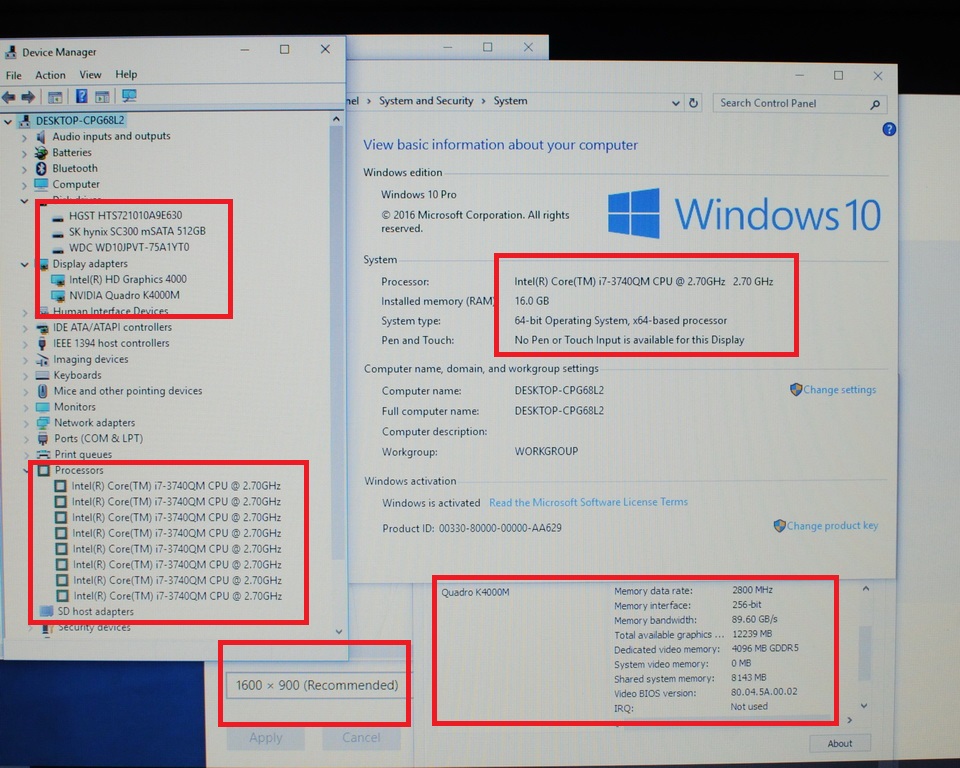Click the HGST HTS721010A9E630 disk icon
Screen dimensions: 960x768
click(58, 217)
